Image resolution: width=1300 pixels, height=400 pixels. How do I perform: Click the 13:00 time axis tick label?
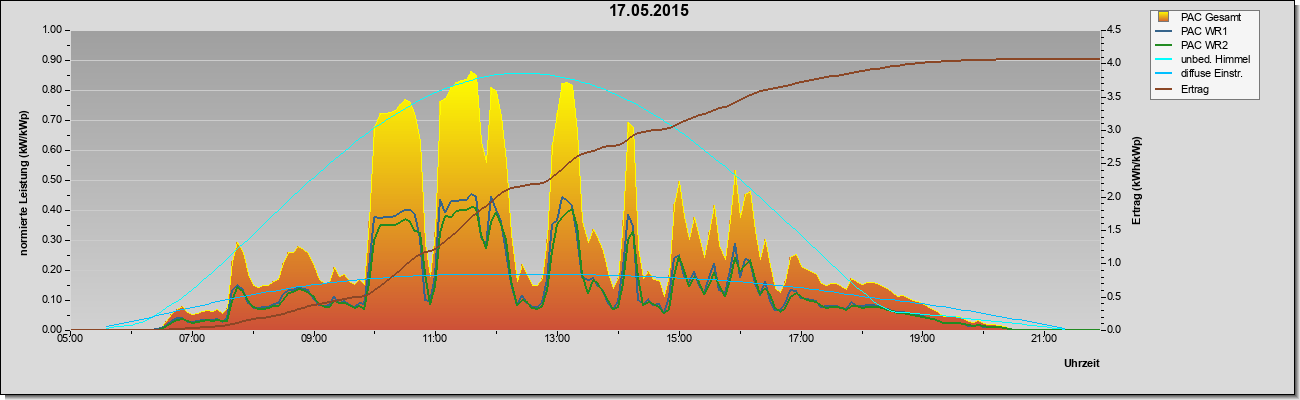(557, 339)
